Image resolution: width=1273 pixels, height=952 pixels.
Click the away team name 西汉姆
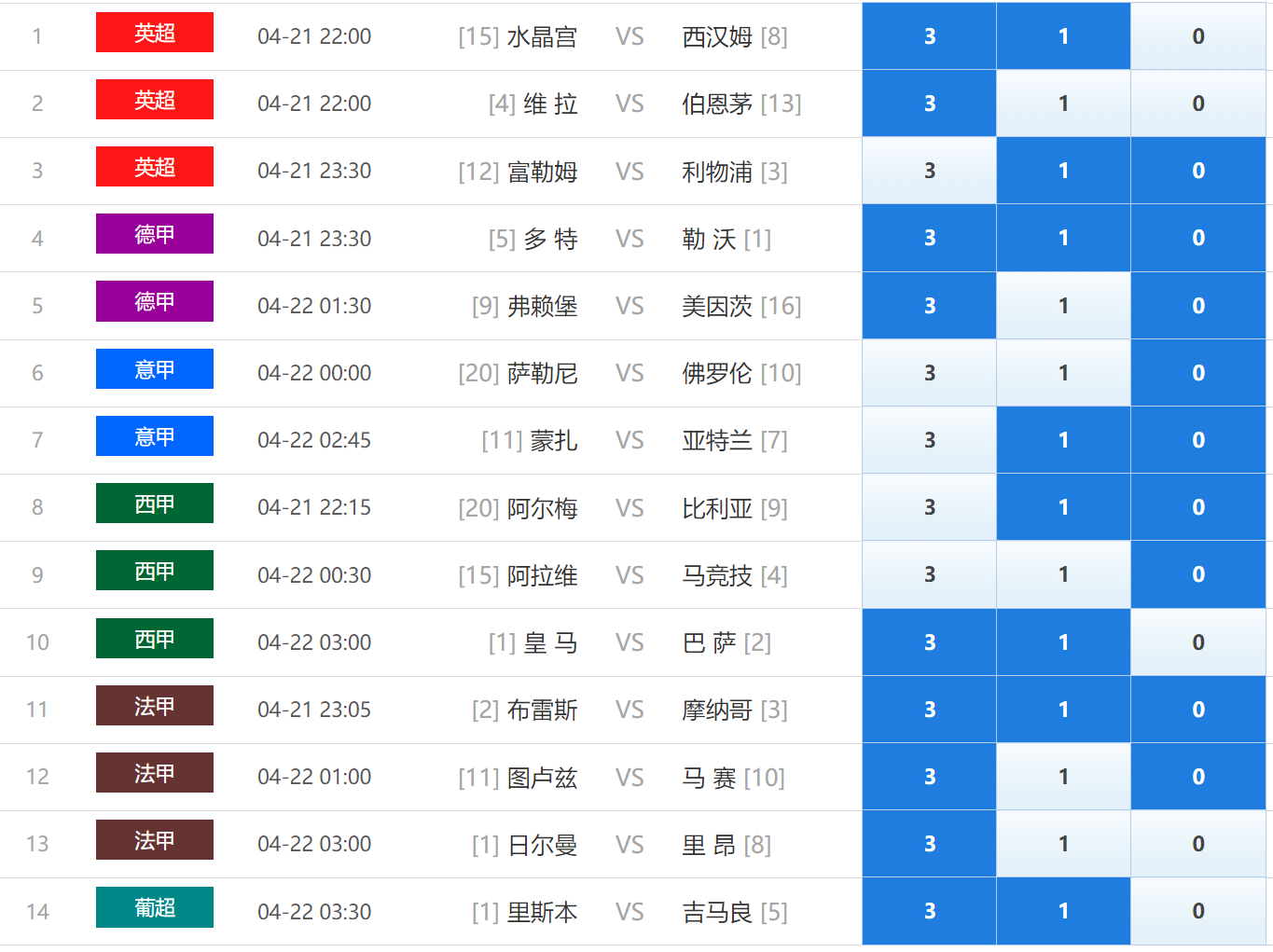click(x=717, y=36)
